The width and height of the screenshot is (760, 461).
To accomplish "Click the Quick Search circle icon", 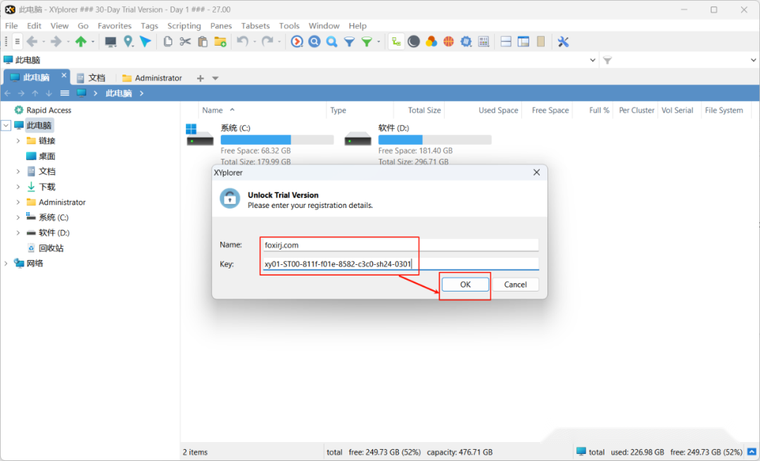I will point(314,42).
